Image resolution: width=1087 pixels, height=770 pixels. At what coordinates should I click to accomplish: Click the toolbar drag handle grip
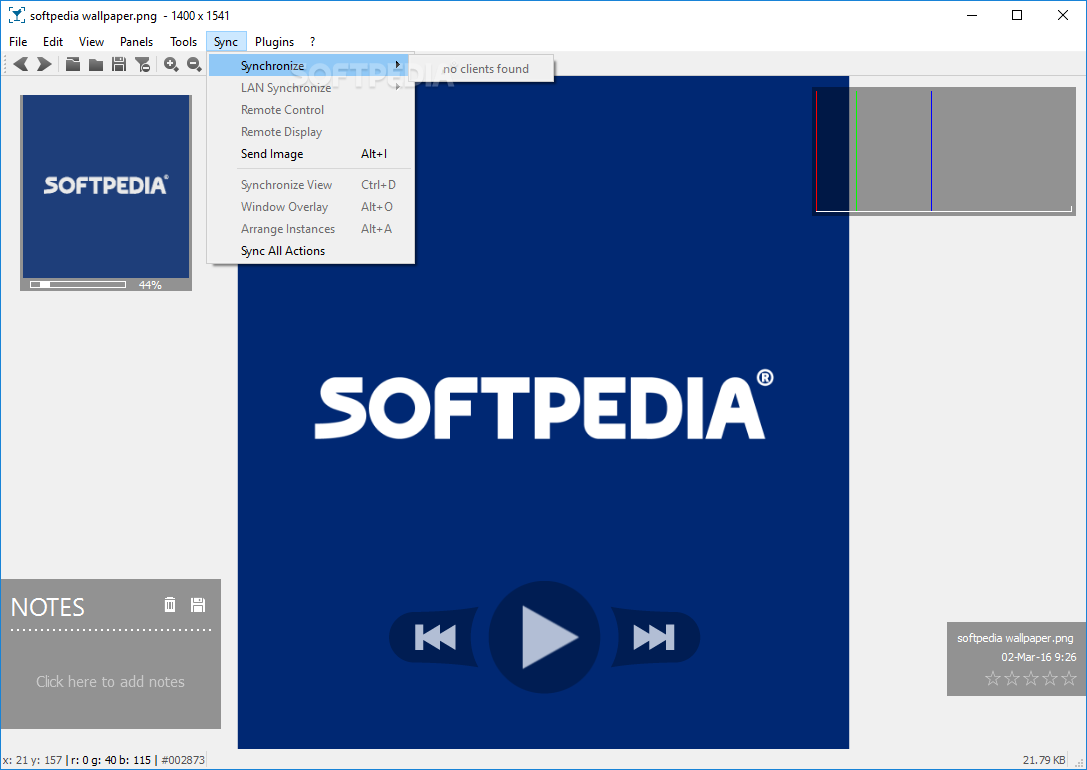coord(6,64)
